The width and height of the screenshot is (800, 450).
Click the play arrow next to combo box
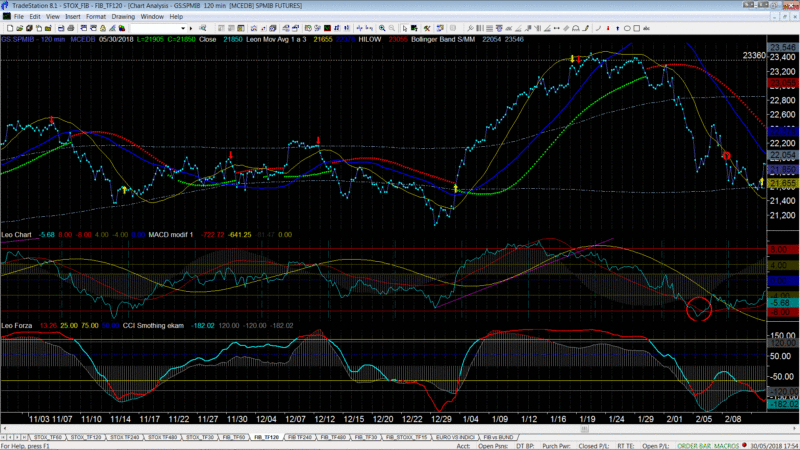point(191,29)
